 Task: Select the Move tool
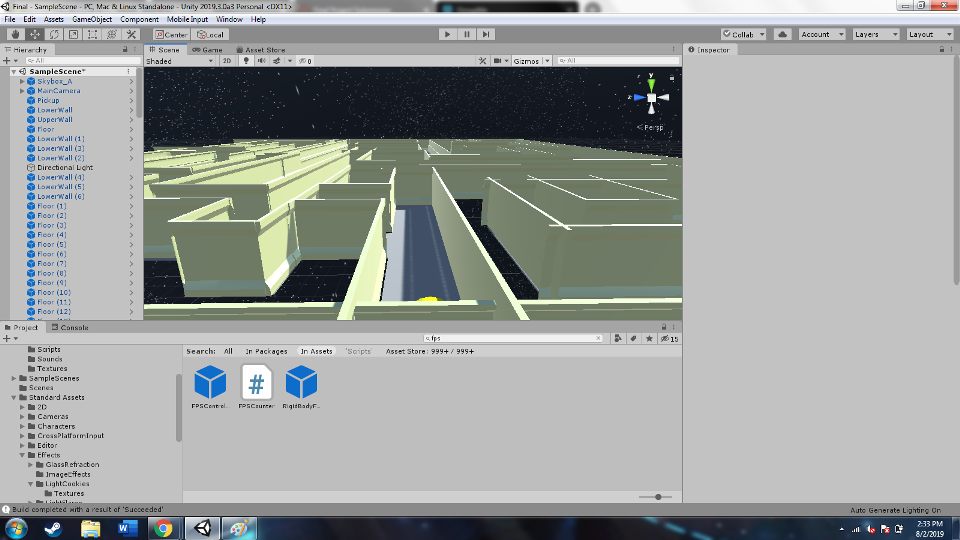pos(35,34)
